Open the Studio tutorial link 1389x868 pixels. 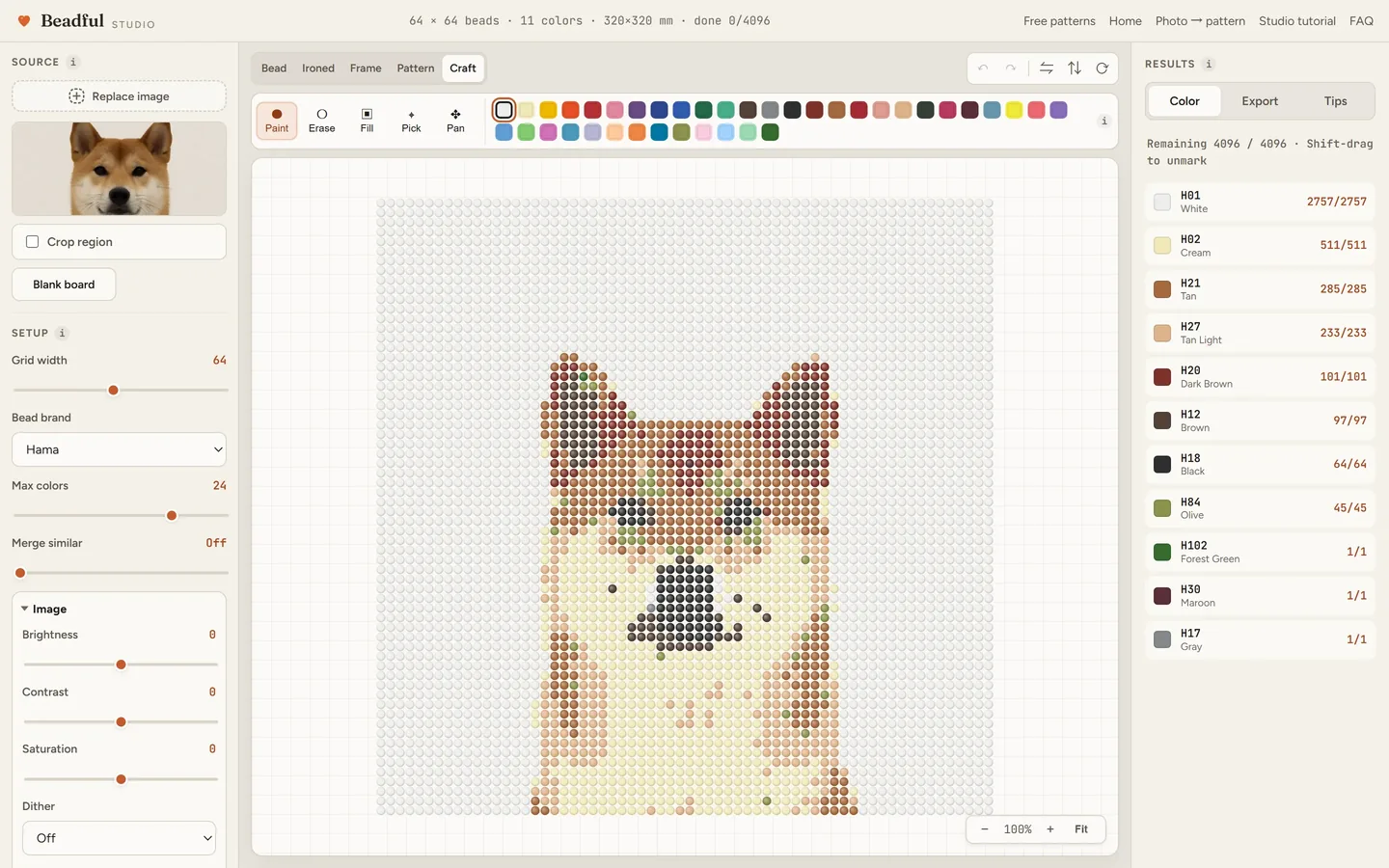(x=1297, y=21)
